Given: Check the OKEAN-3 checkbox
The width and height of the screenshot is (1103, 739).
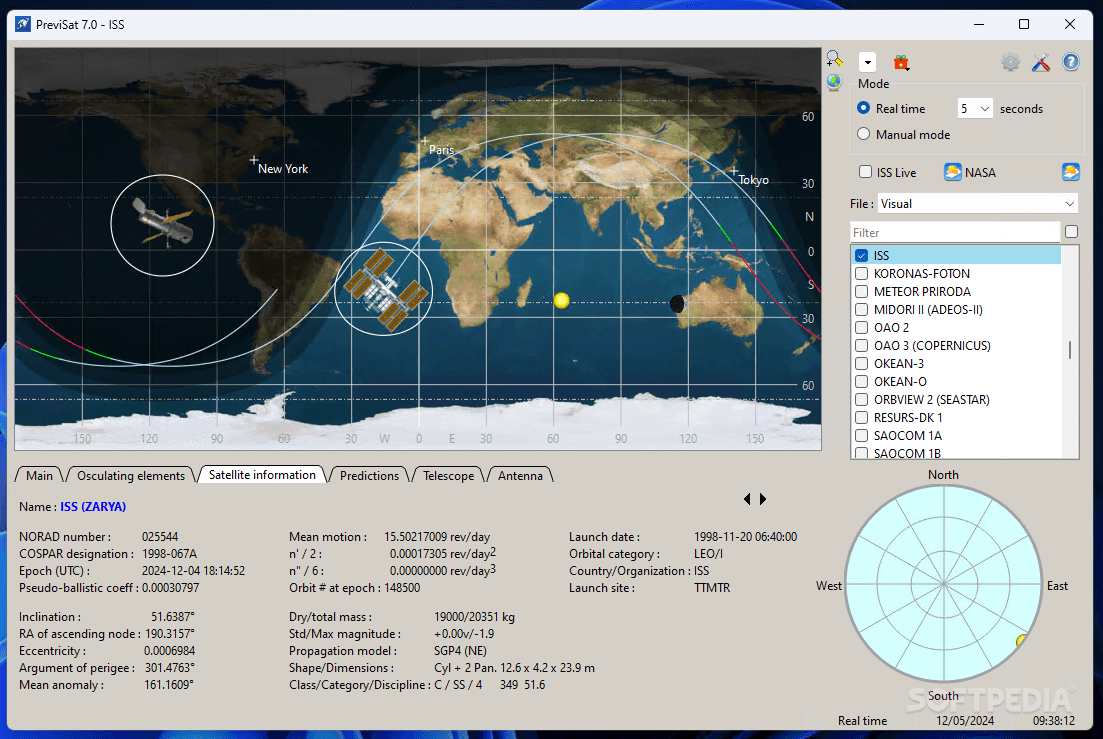Looking at the screenshot, I should pyautogui.click(x=862, y=364).
